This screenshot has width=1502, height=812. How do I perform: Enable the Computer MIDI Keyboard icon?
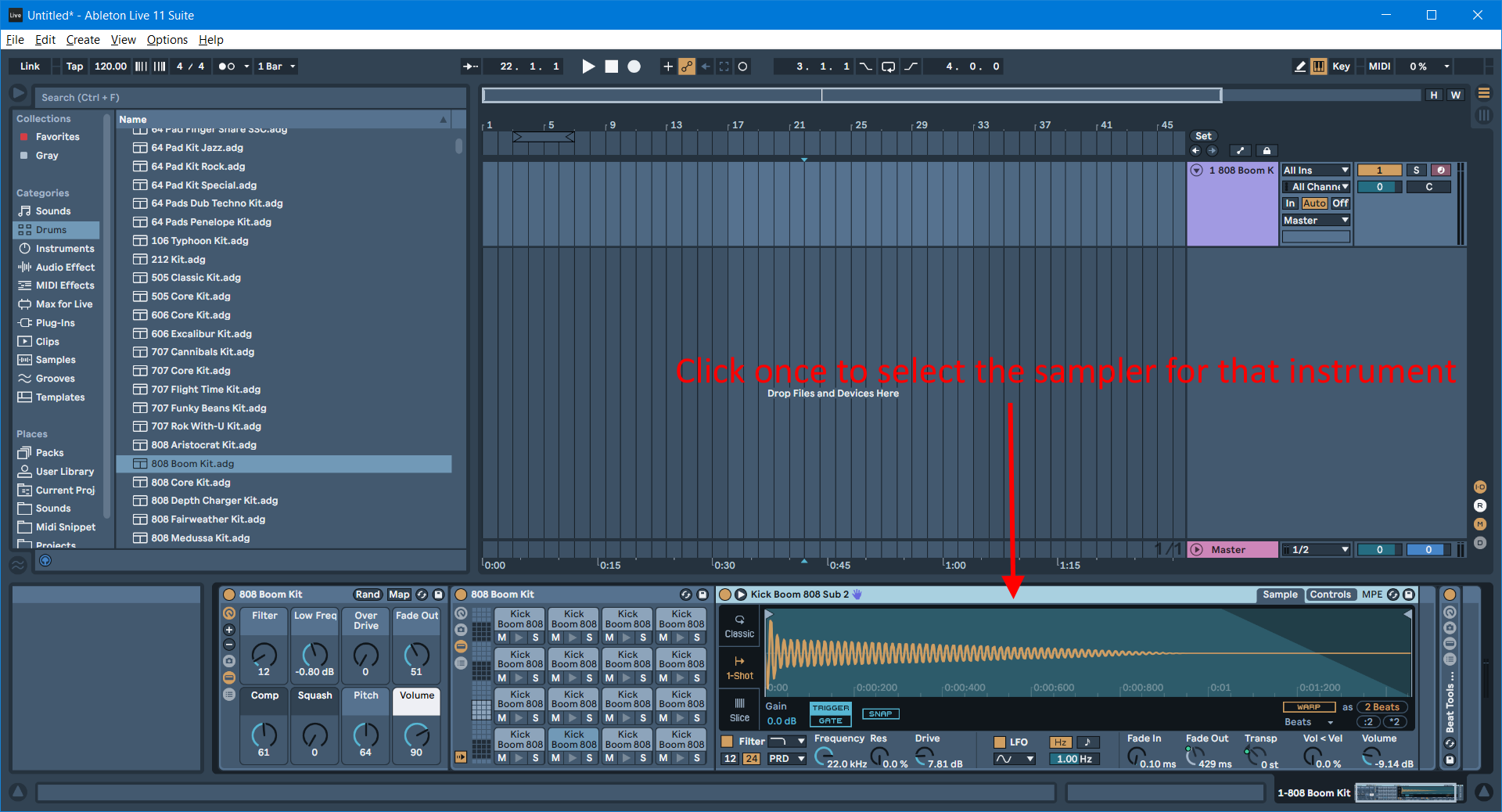tap(1319, 66)
